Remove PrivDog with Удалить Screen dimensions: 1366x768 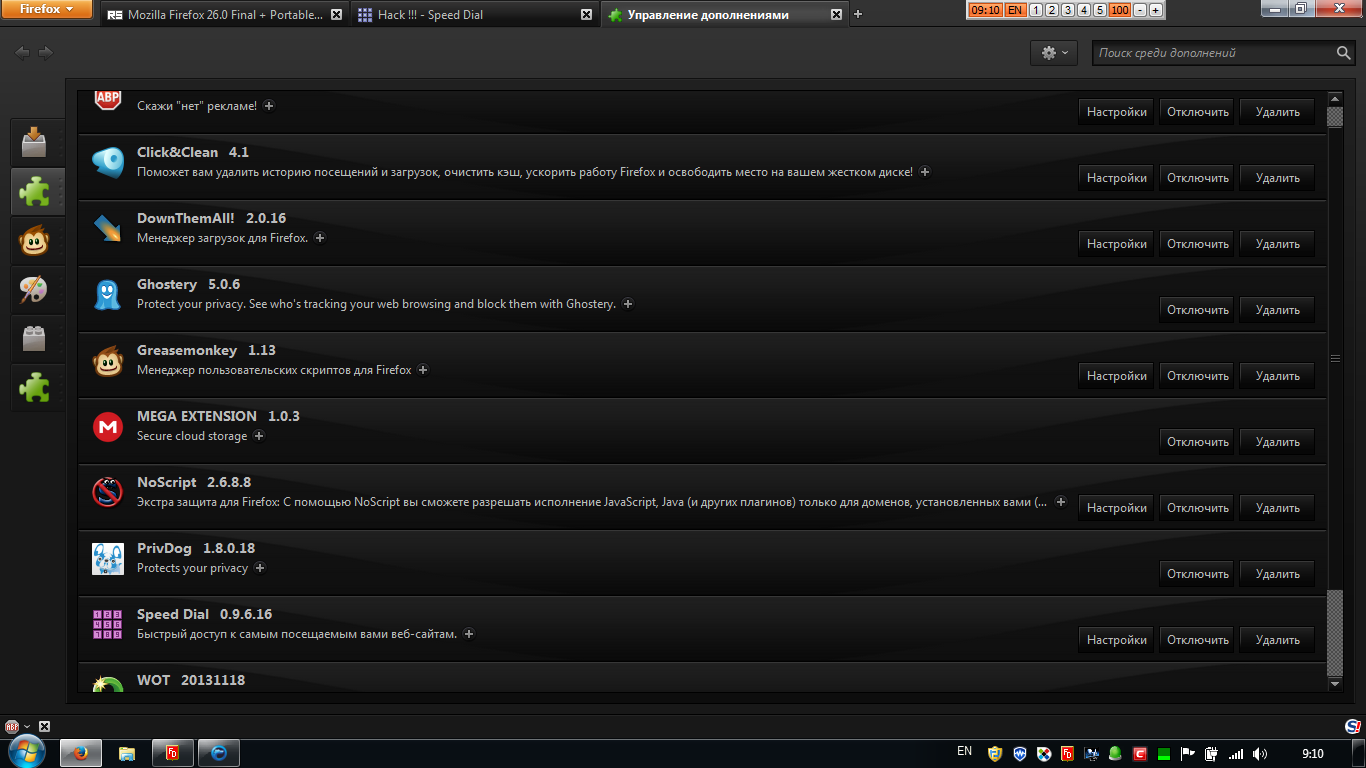pos(1278,574)
